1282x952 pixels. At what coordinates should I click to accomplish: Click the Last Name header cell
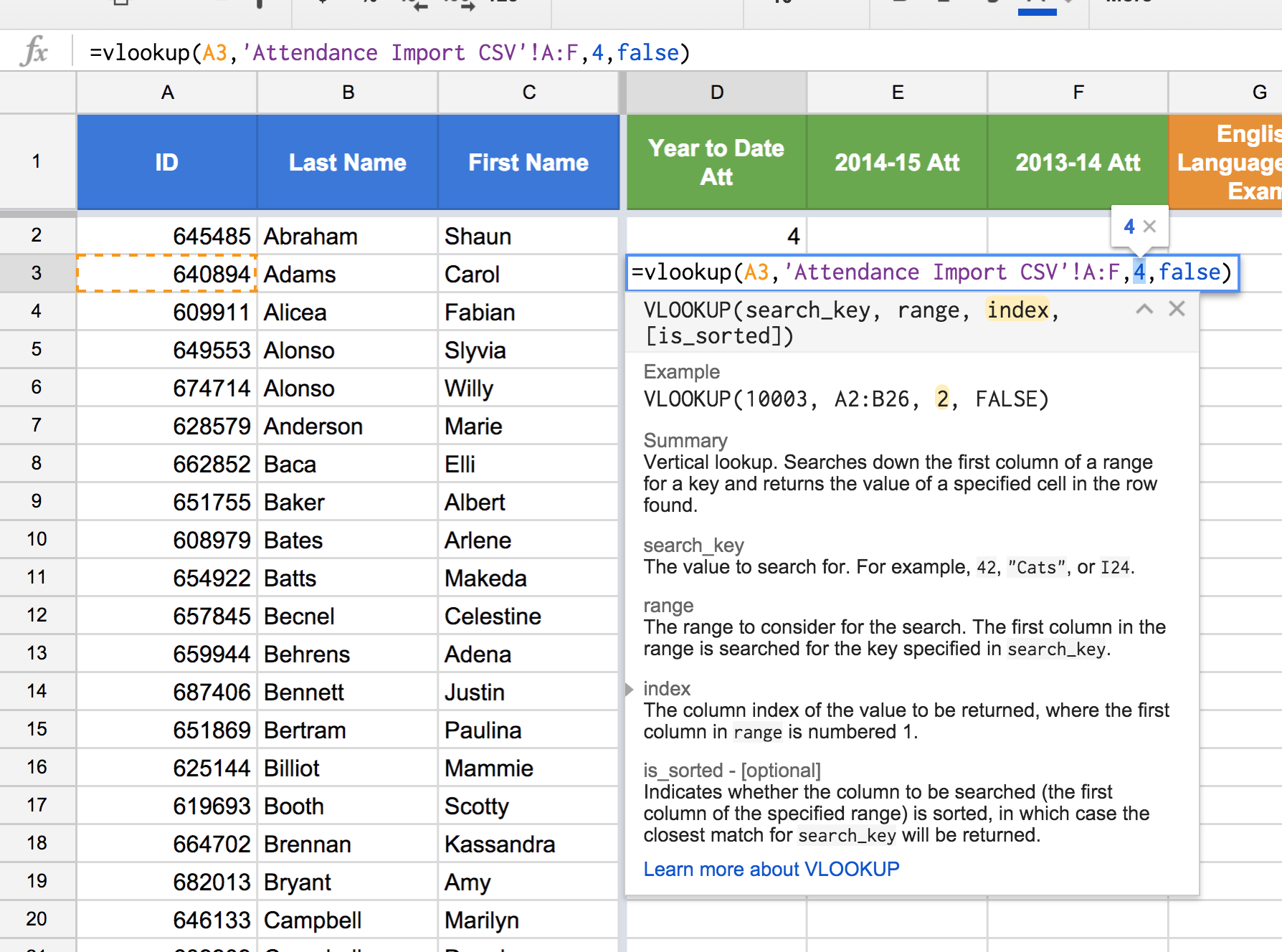click(x=348, y=162)
